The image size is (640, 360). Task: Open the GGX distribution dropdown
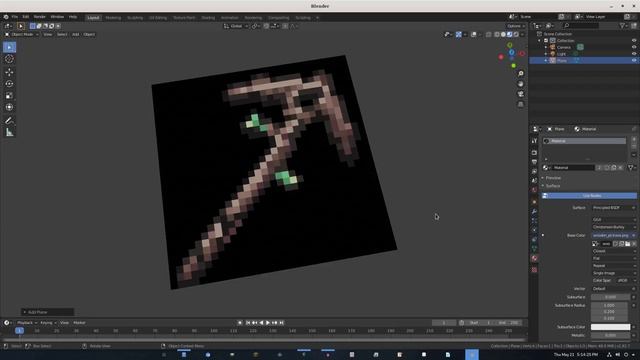click(613, 220)
